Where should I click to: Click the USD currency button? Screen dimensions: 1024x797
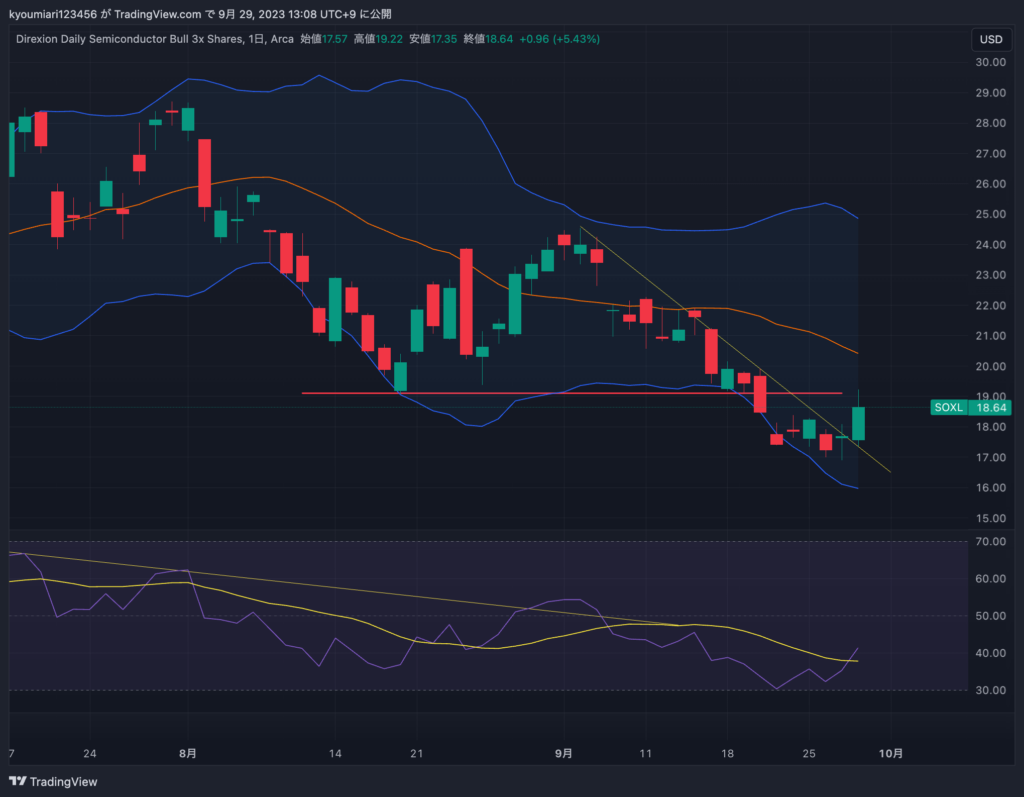[x=991, y=39]
